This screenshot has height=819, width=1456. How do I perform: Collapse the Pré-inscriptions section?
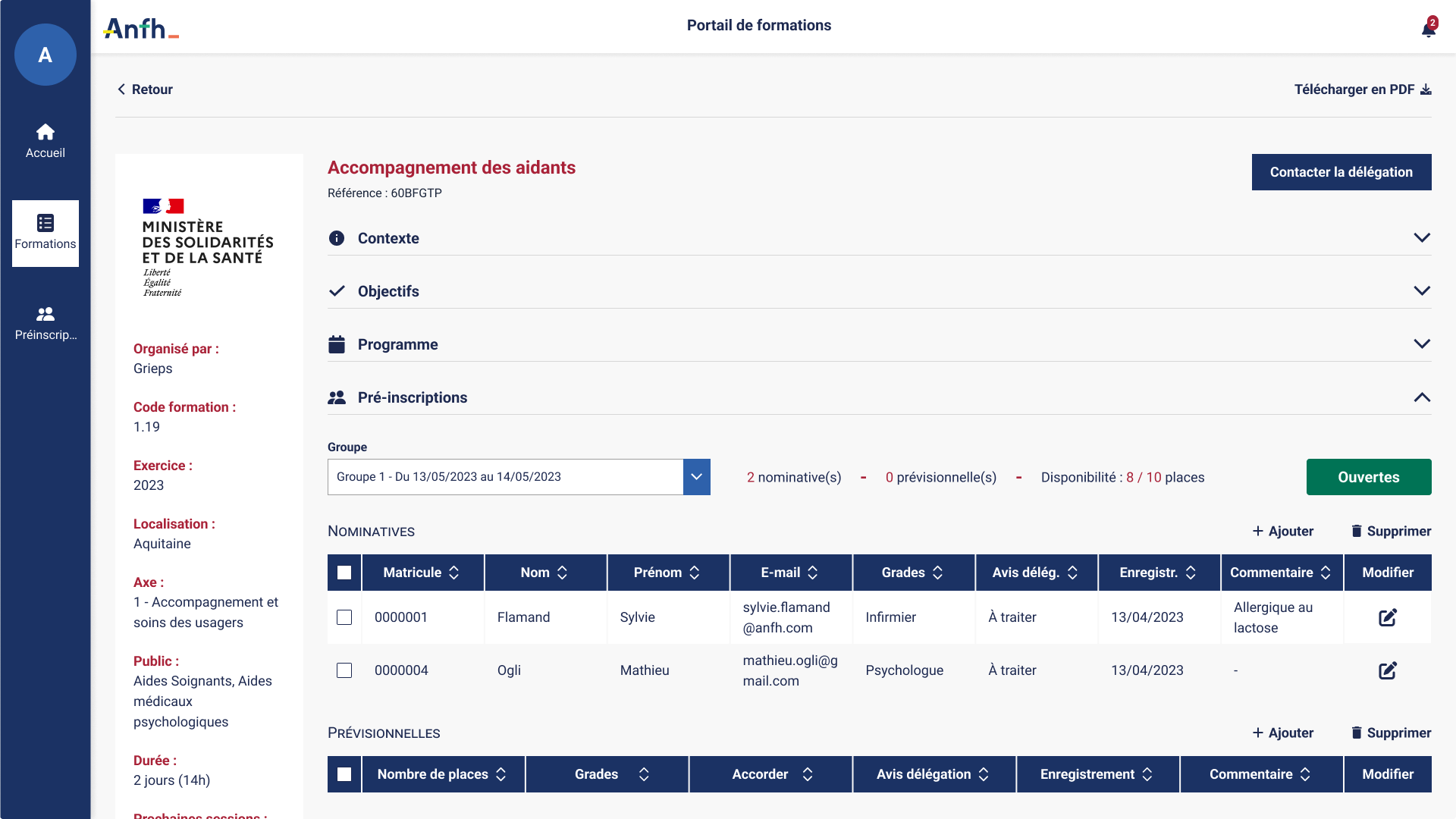(x=1422, y=397)
